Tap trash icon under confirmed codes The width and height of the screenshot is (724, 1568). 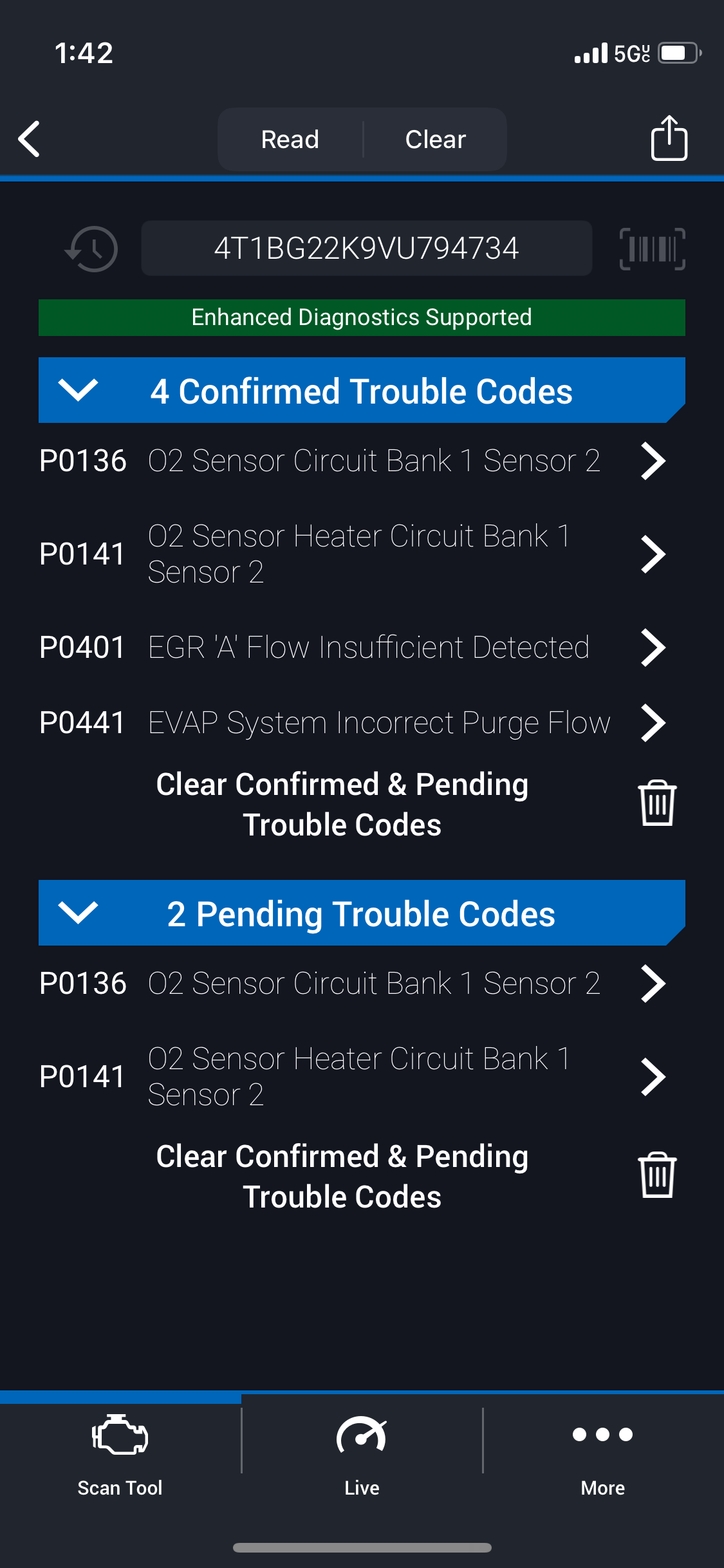coord(657,803)
